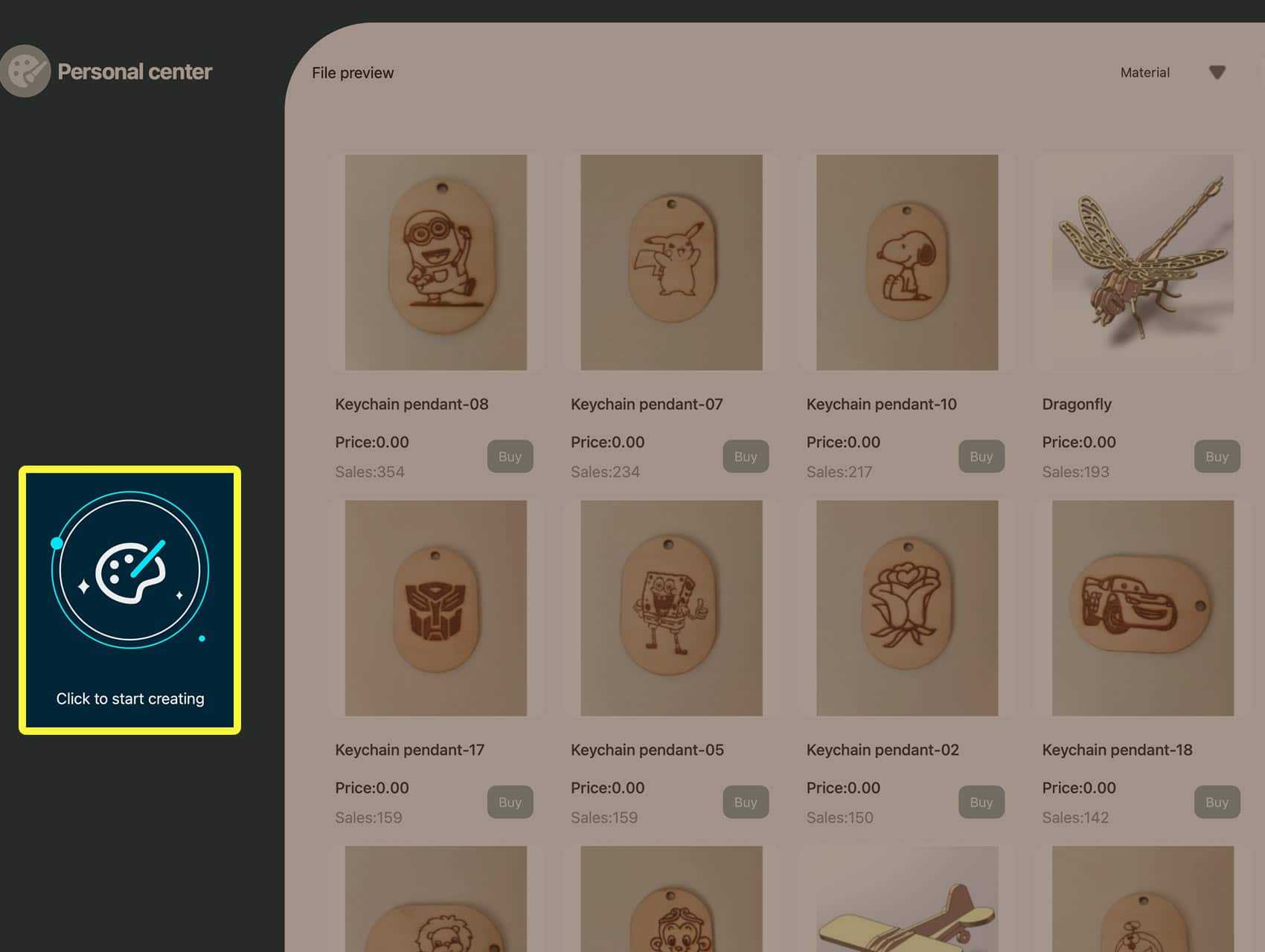Click the Personal center title text
Image resolution: width=1265 pixels, height=952 pixels.
click(x=135, y=71)
